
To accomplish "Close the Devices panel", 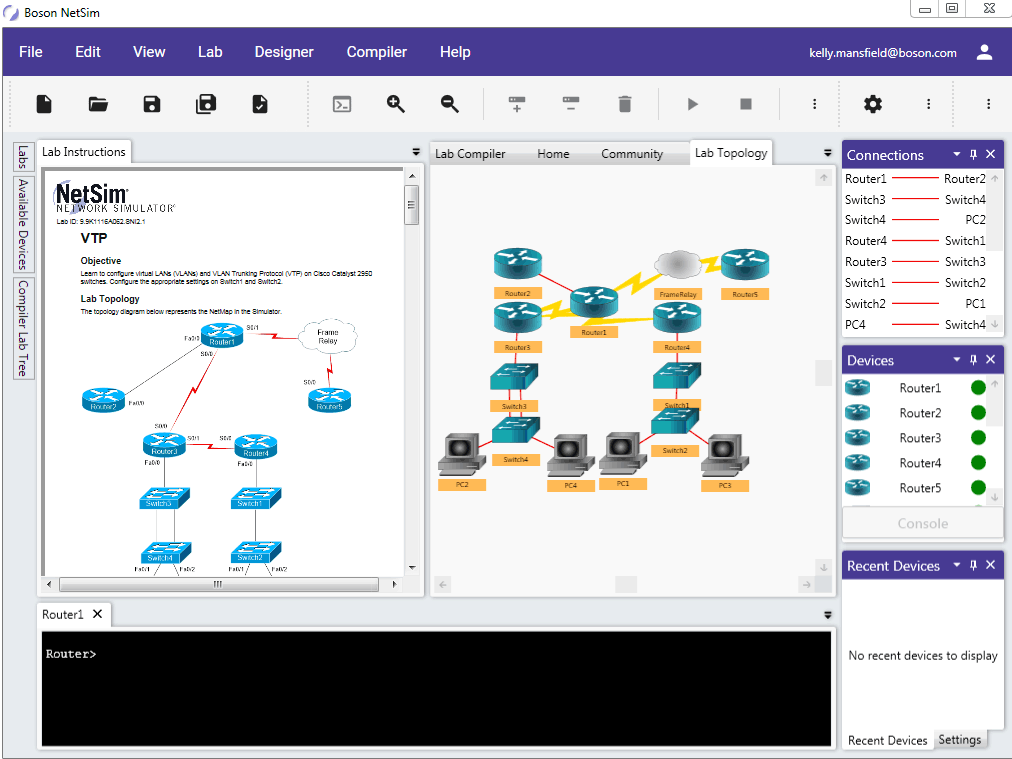I will (991, 359).
